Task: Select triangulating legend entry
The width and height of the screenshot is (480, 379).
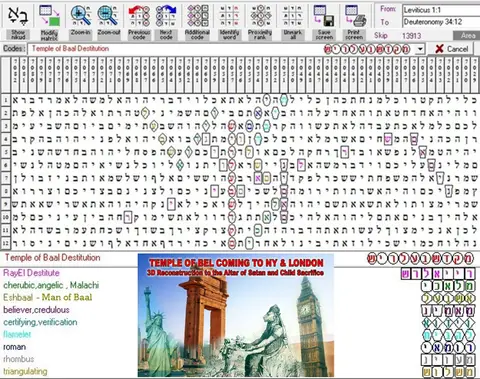Action: pos(25,371)
